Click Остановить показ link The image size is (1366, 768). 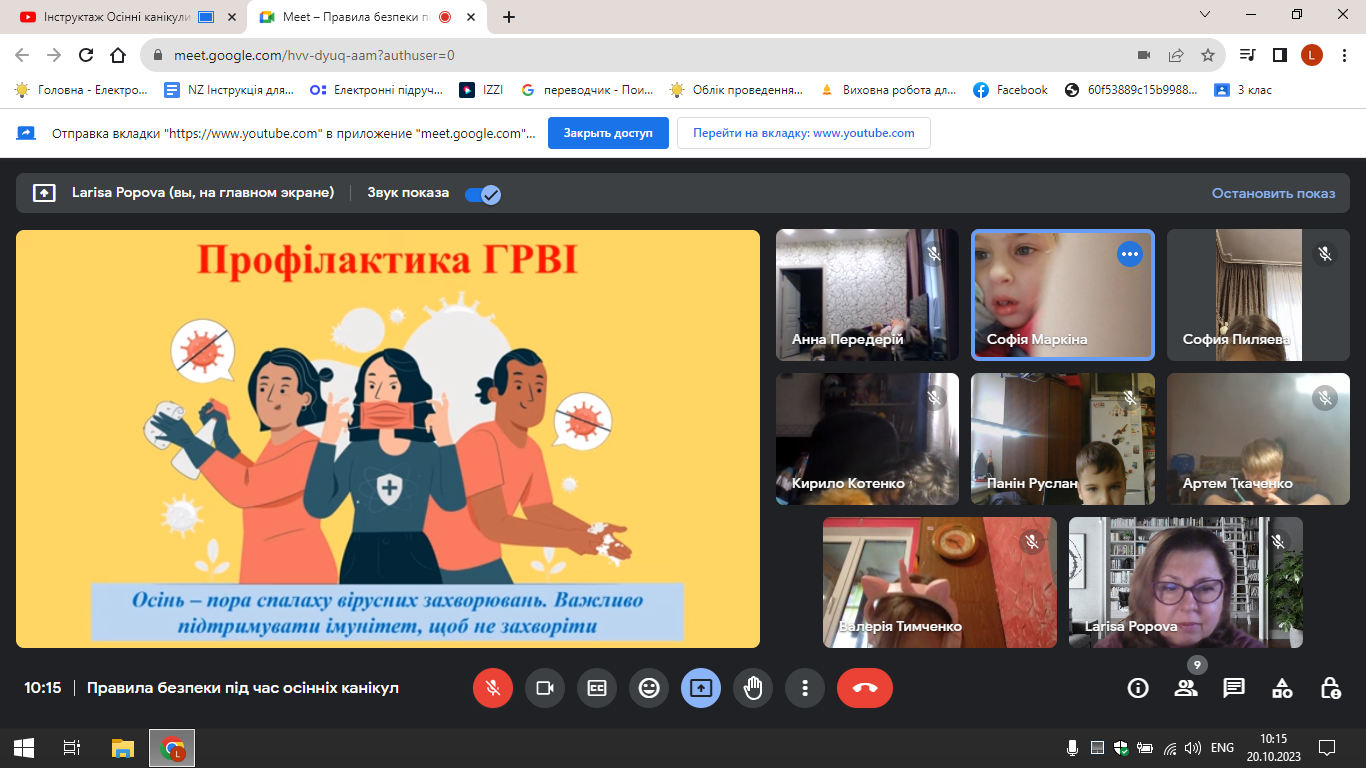point(1273,193)
